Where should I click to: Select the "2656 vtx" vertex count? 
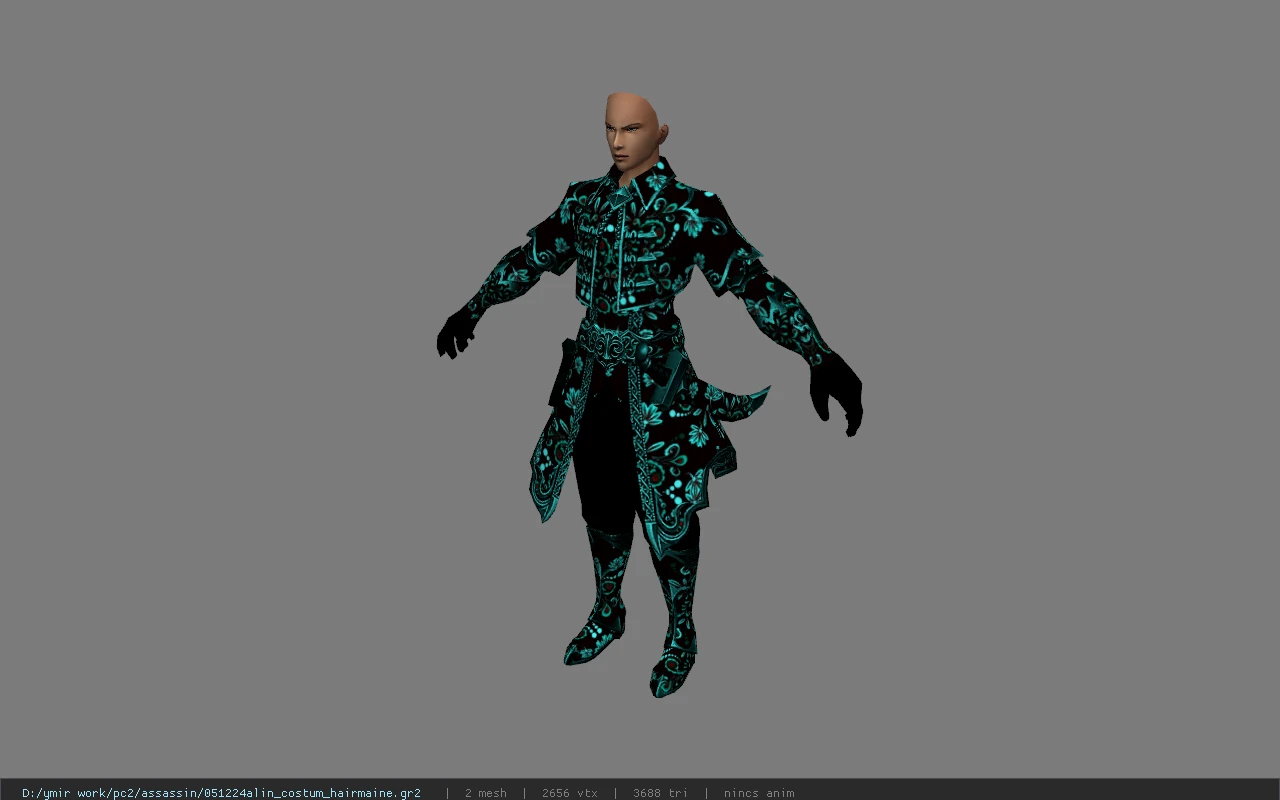[x=569, y=793]
